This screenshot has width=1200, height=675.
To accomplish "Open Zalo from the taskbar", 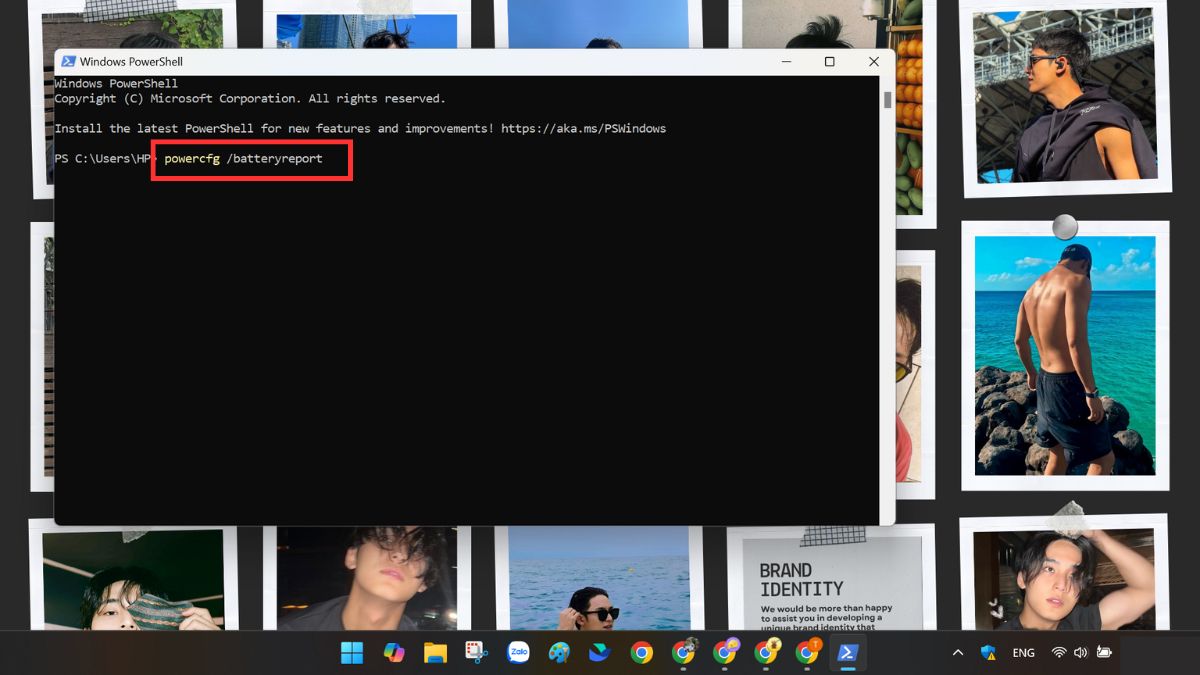I will pos(518,653).
